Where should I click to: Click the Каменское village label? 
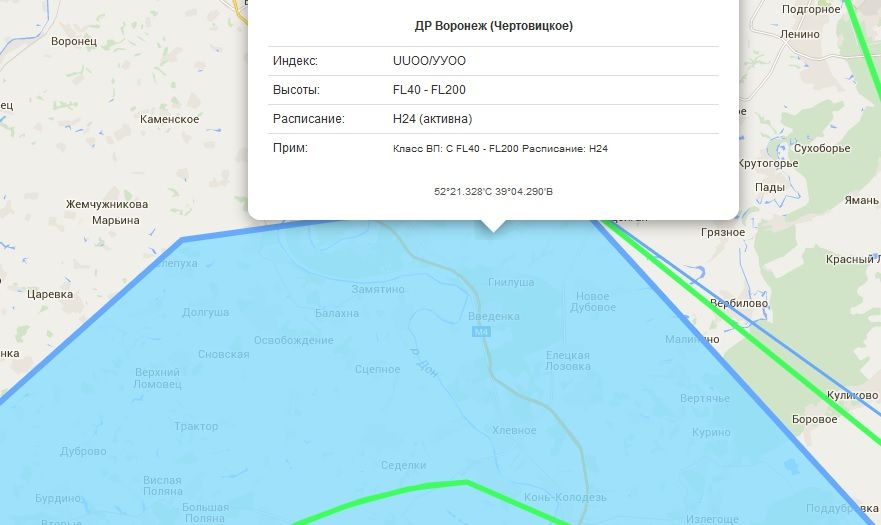[170, 119]
